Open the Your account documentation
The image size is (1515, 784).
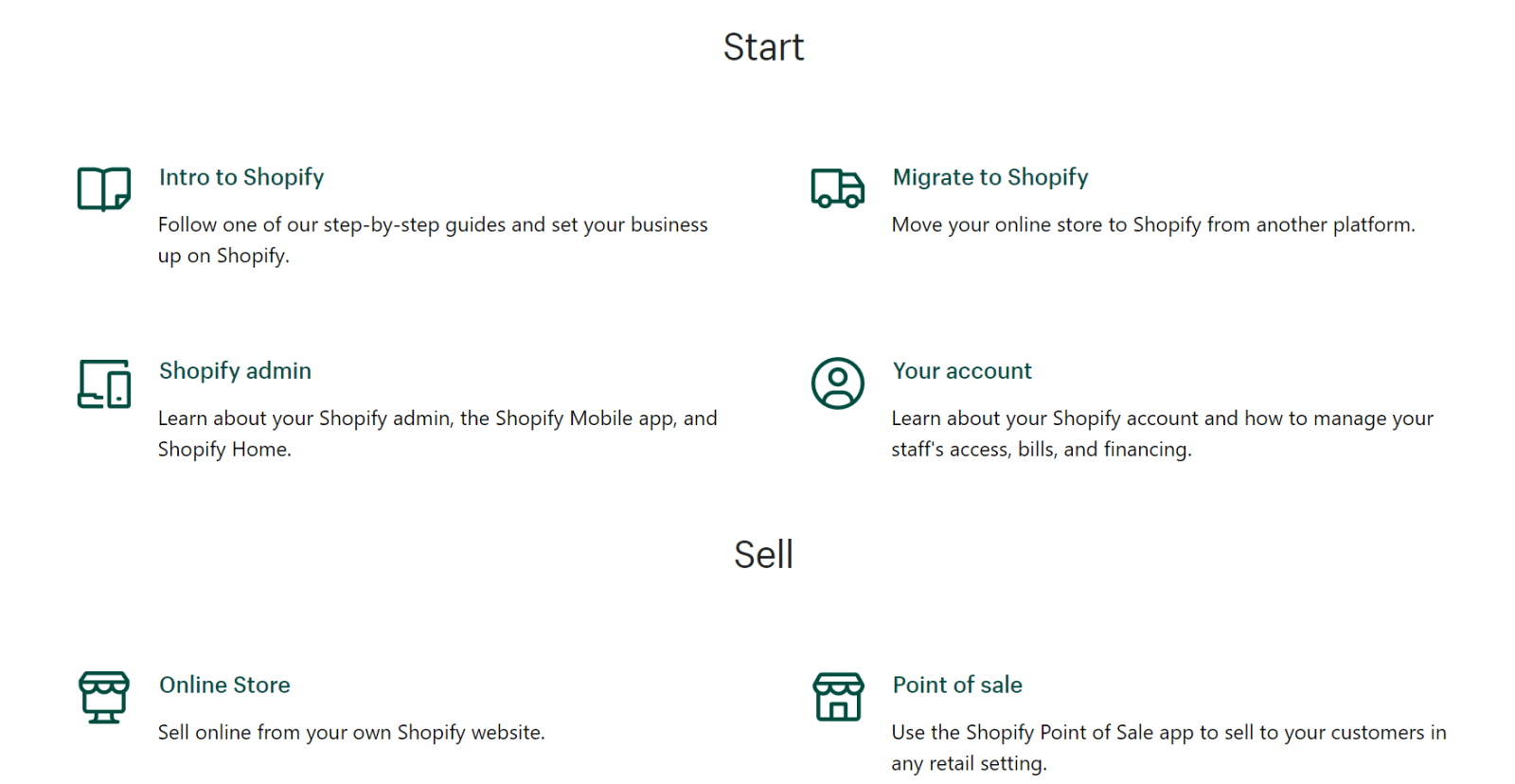coord(961,371)
